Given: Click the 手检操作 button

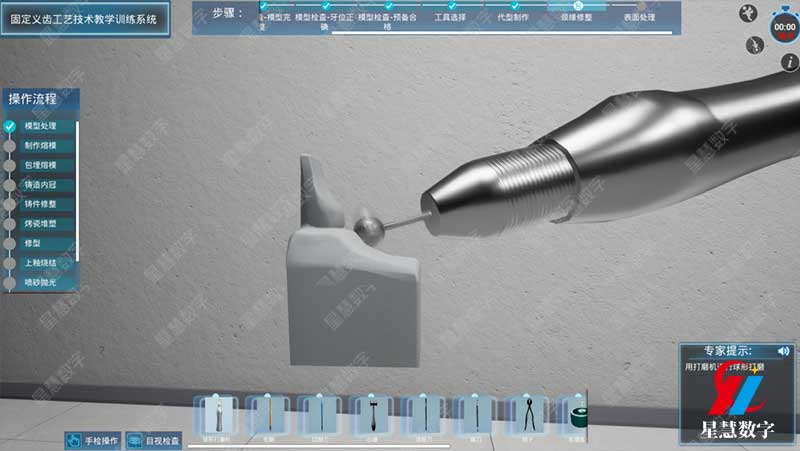Looking at the screenshot, I should point(92,440).
